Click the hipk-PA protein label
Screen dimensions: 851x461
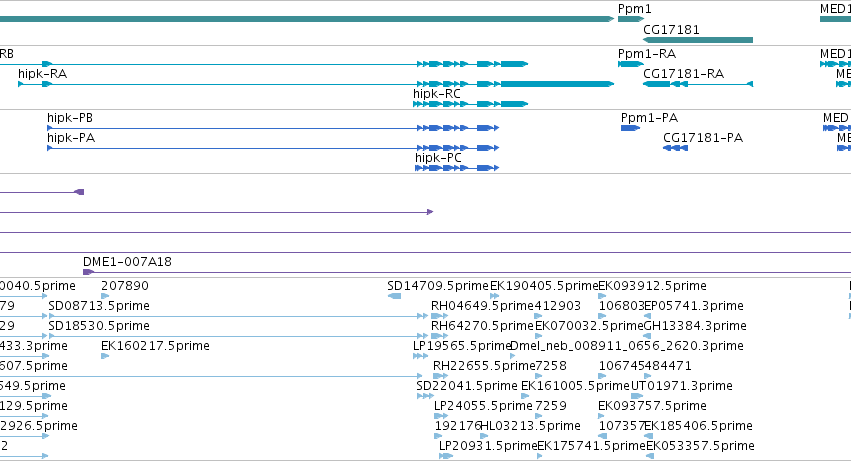tap(71, 137)
